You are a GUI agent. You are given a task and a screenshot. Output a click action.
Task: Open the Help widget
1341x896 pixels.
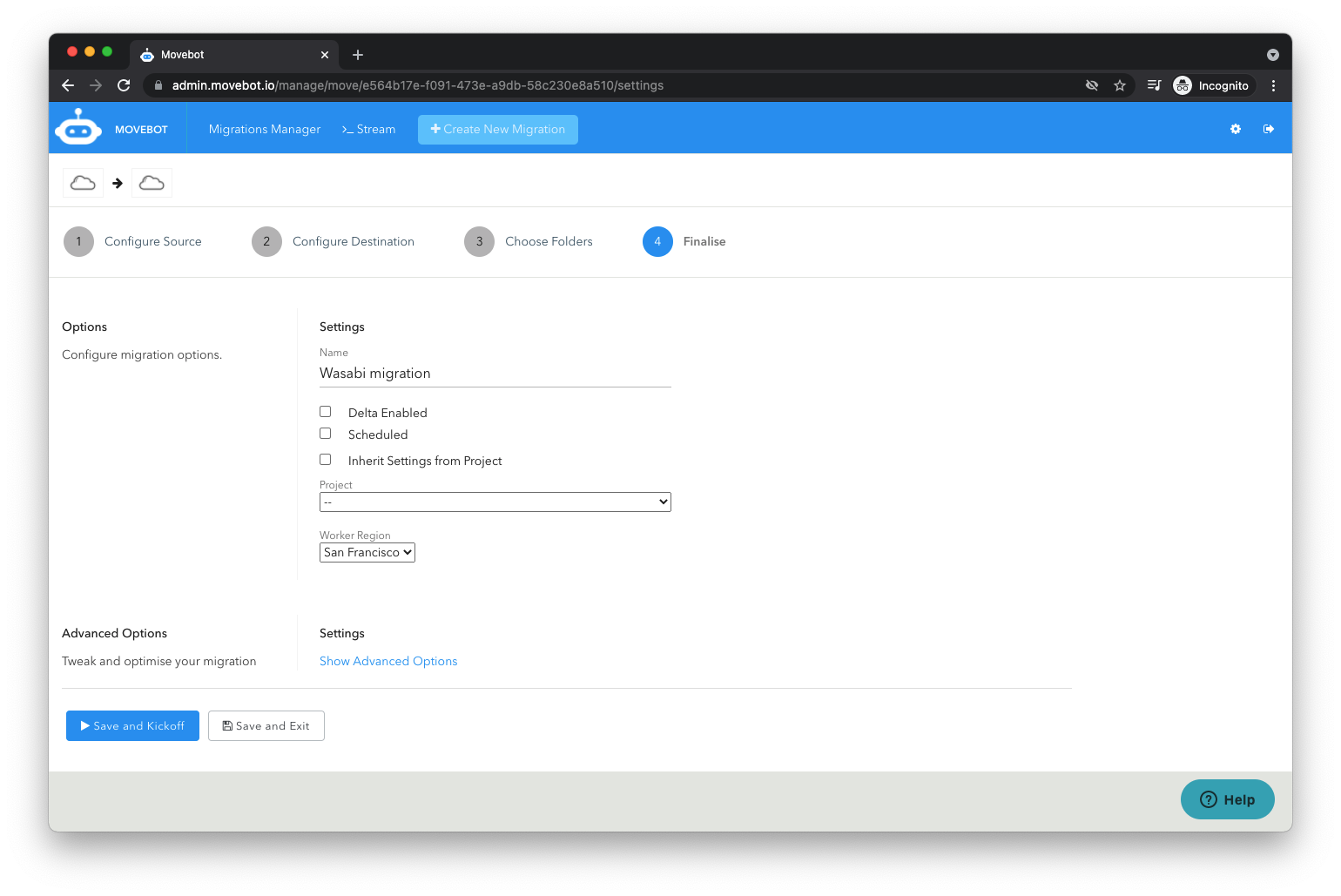click(x=1228, y=799)
